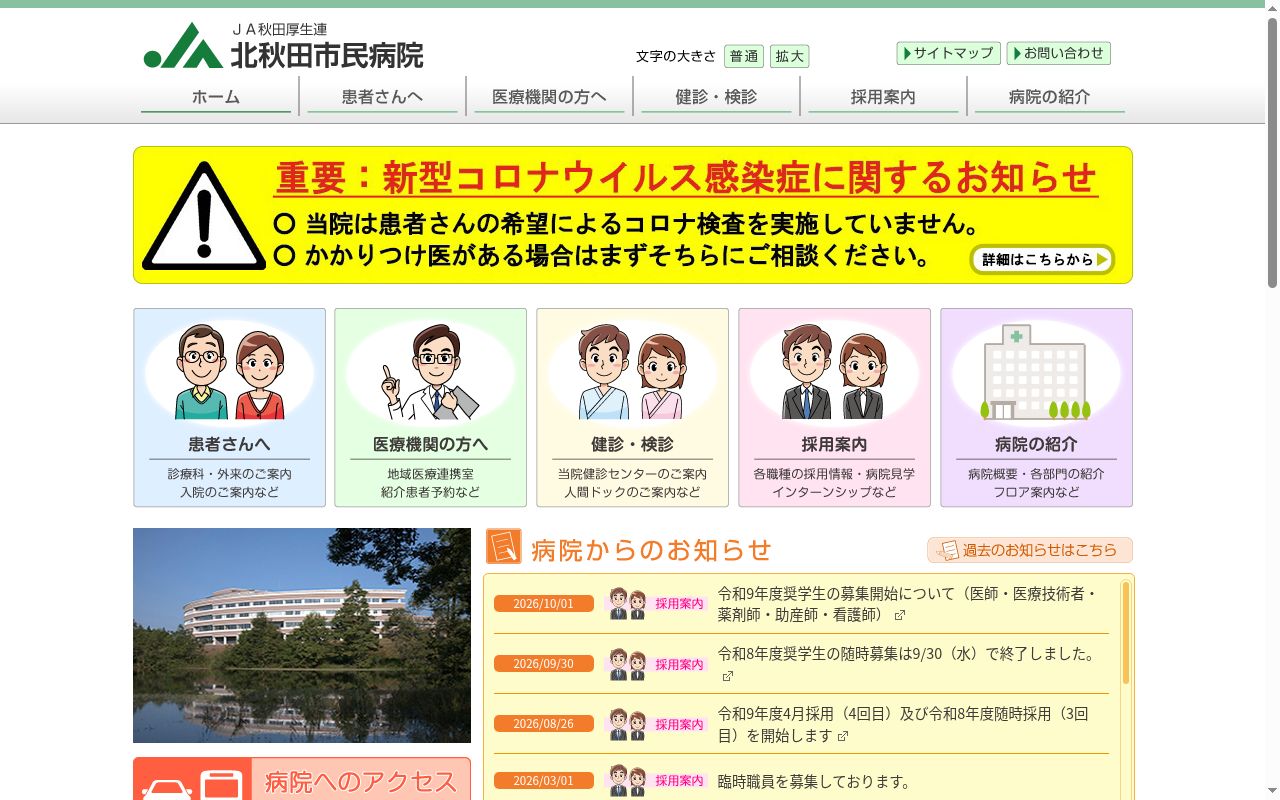This screenshot has height=800, width=1280.
Task: Click hospital building illustration in 病院の紹介 card
Action: tap(1037, 372)
